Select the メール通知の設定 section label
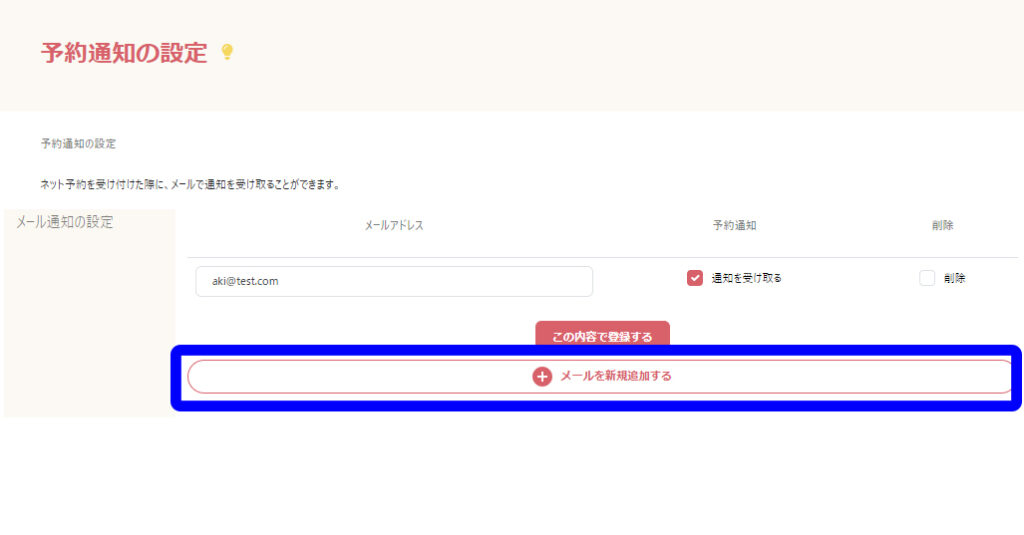 (x=65, y=222)
